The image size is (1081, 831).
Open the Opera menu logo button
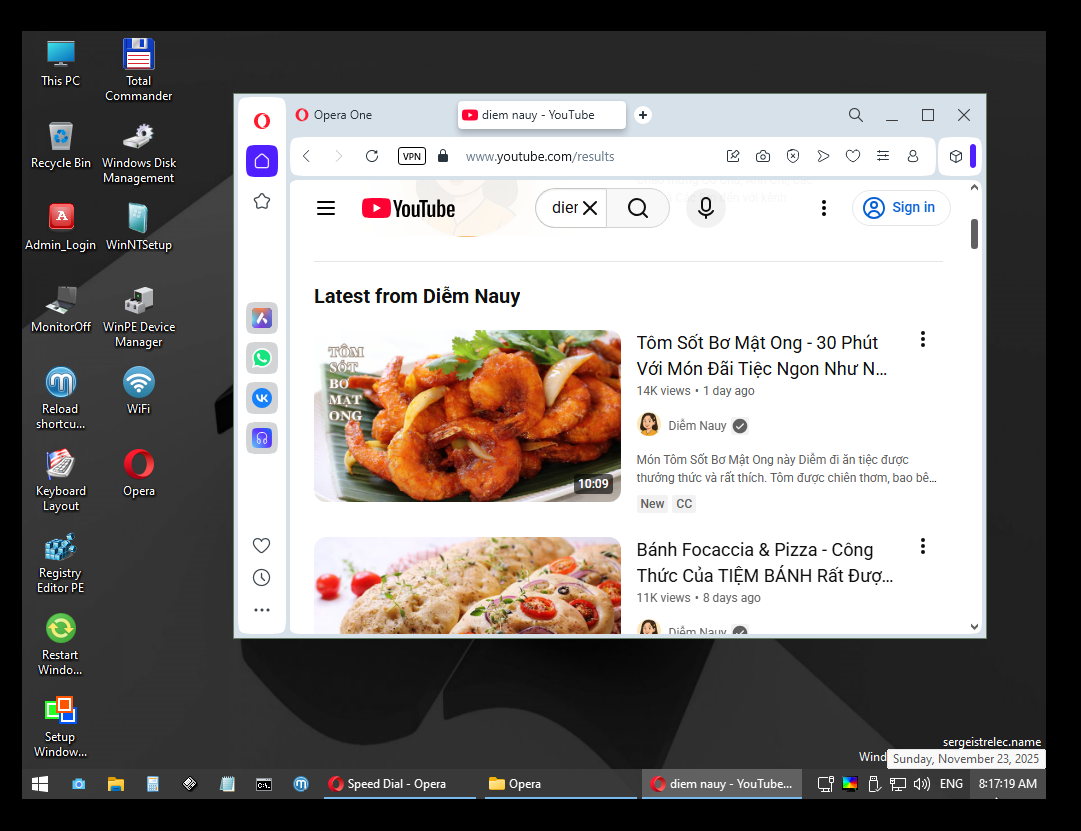point(262,121)
